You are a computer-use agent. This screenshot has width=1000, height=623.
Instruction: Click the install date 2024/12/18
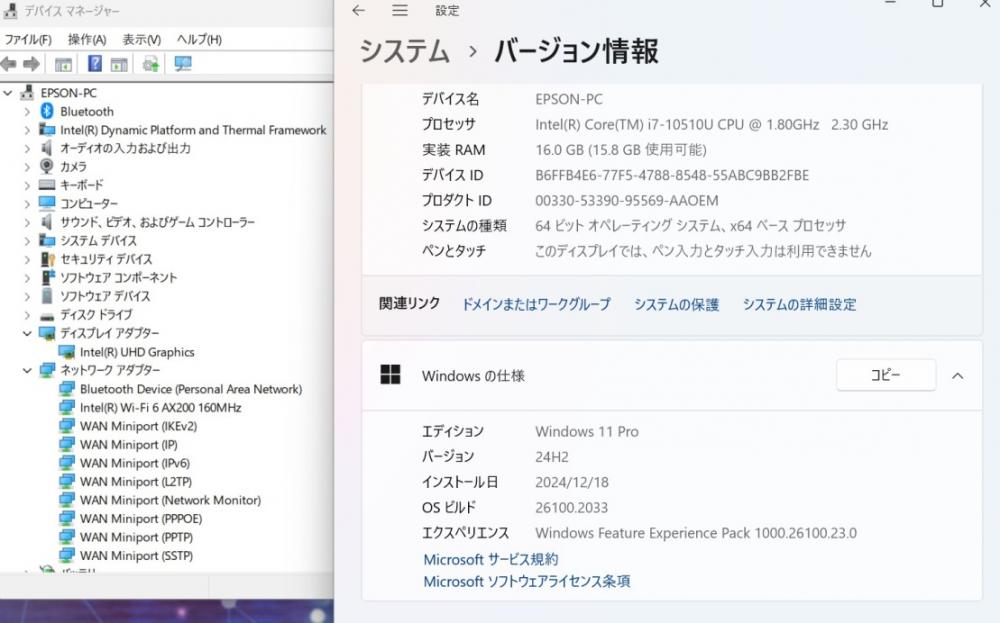(x=571, y=482)
